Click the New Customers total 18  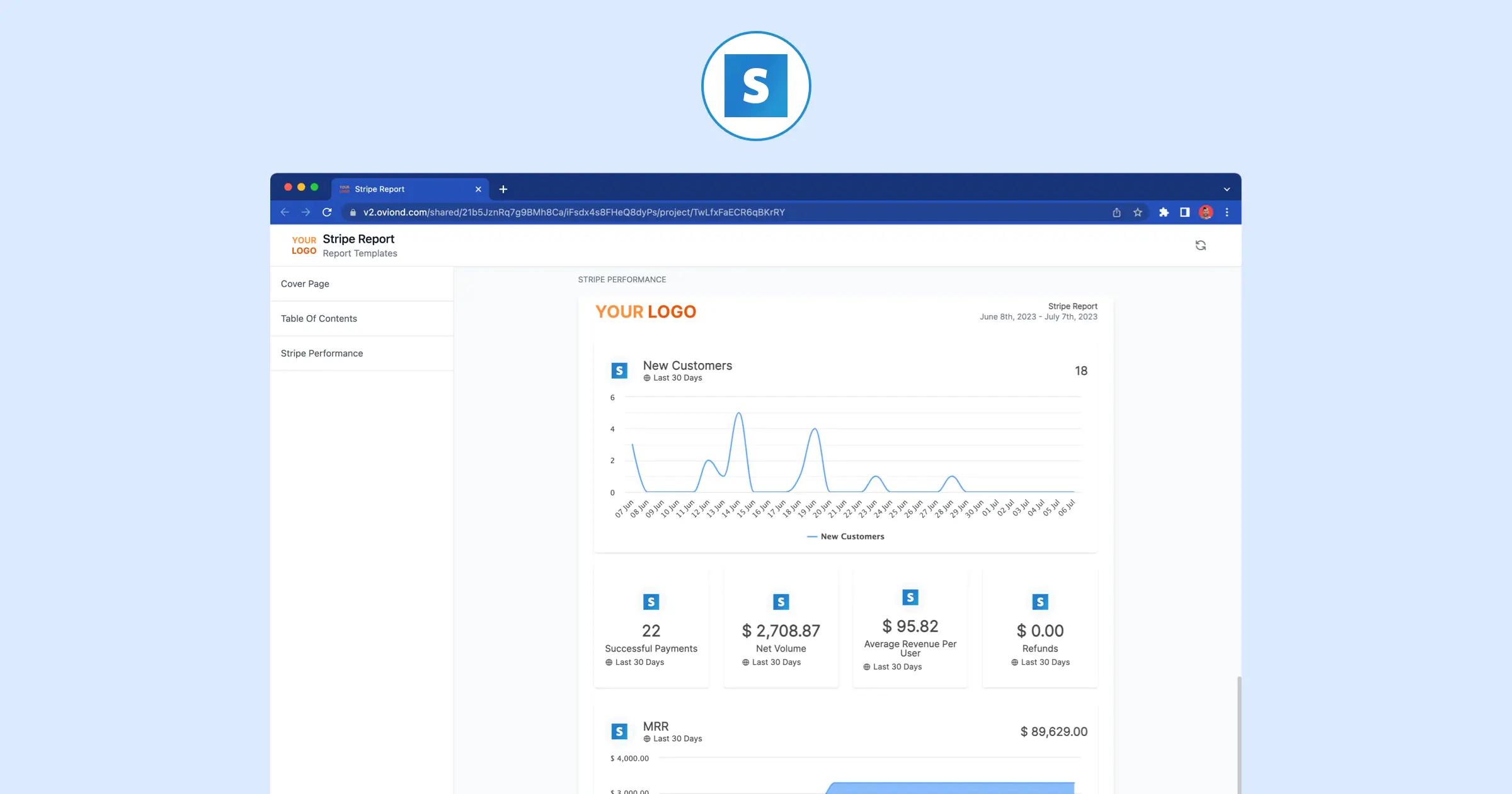(1081, 371)
